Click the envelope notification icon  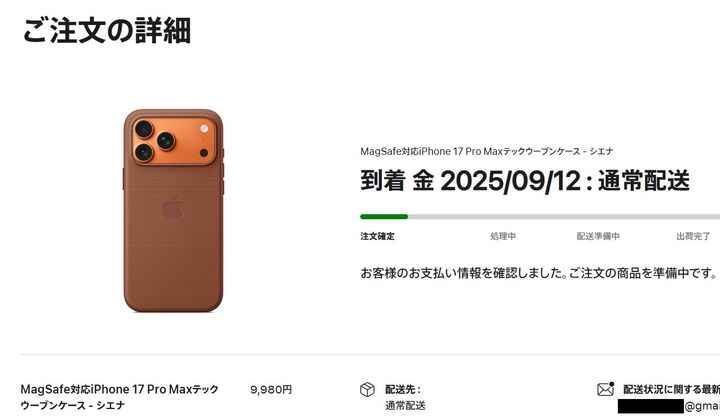click(606, 389)
